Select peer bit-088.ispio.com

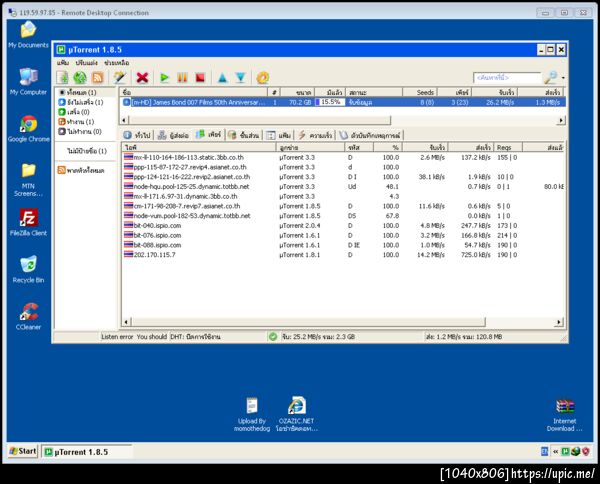click(x=342, y=245)
